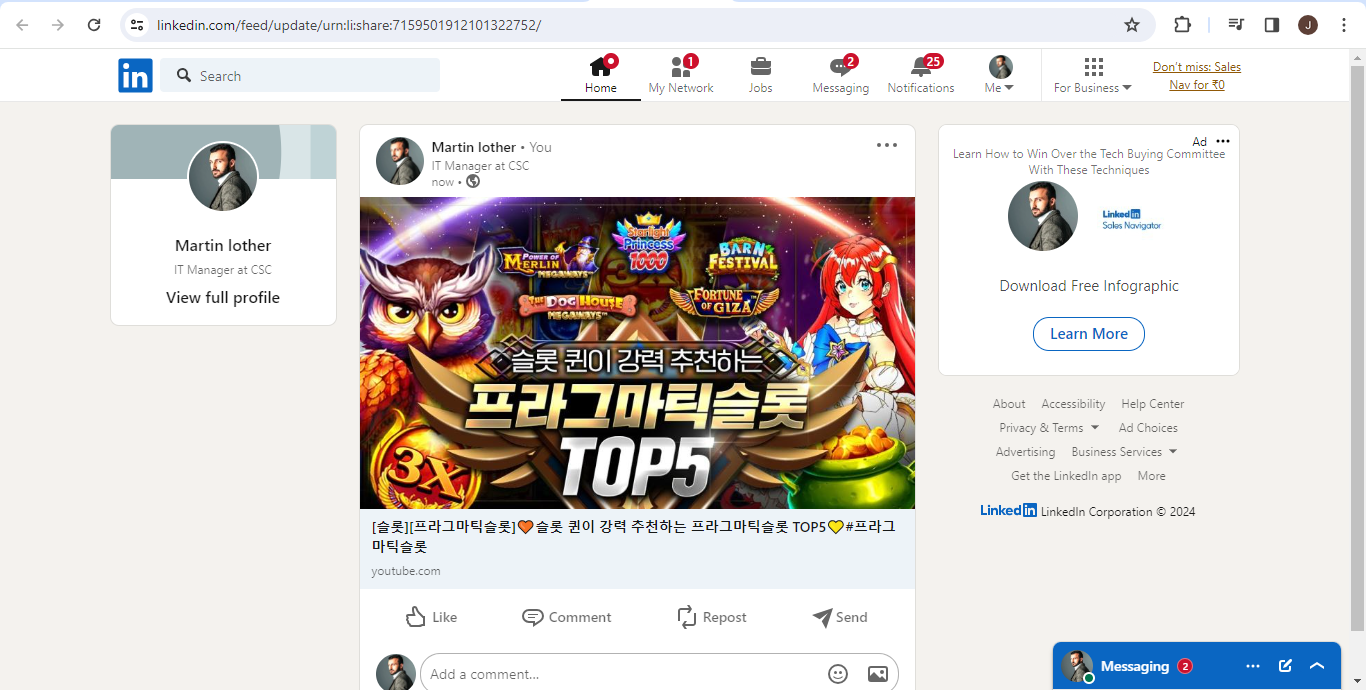Repost the slot video post
The image size is (1366, 690).
tap(712, 617)
